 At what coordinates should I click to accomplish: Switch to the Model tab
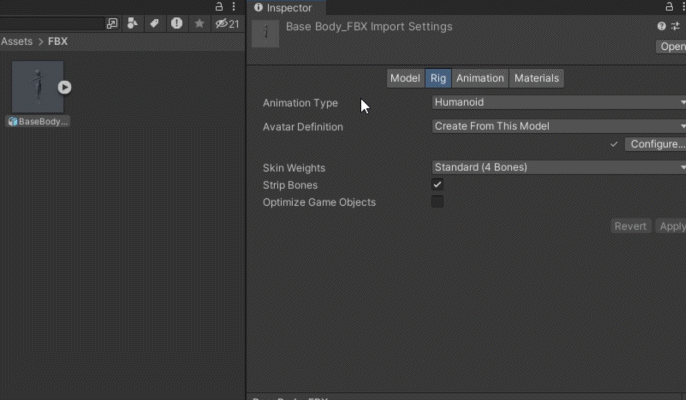point(405,78)
